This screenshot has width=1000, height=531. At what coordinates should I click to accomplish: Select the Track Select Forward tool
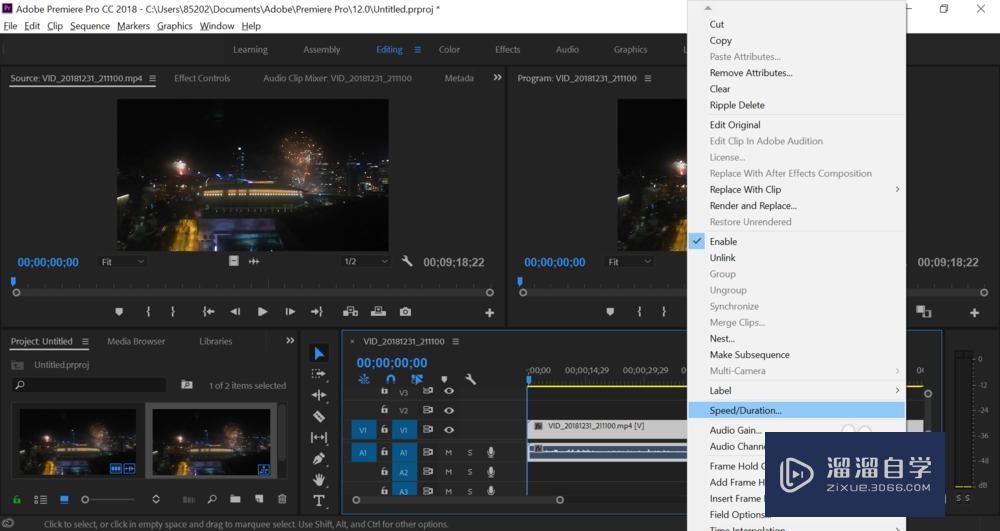pyautogui.click(x=318, y=374)
